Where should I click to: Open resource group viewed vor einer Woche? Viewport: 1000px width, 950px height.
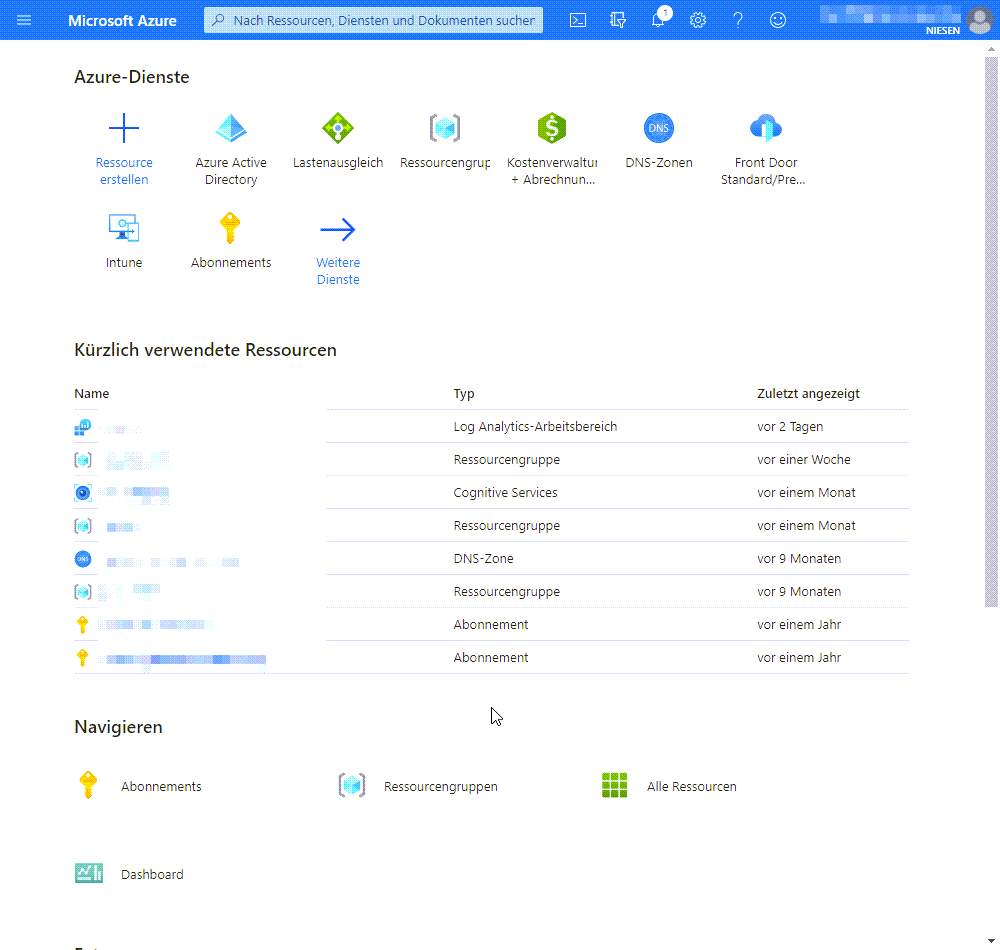point(491,460)
